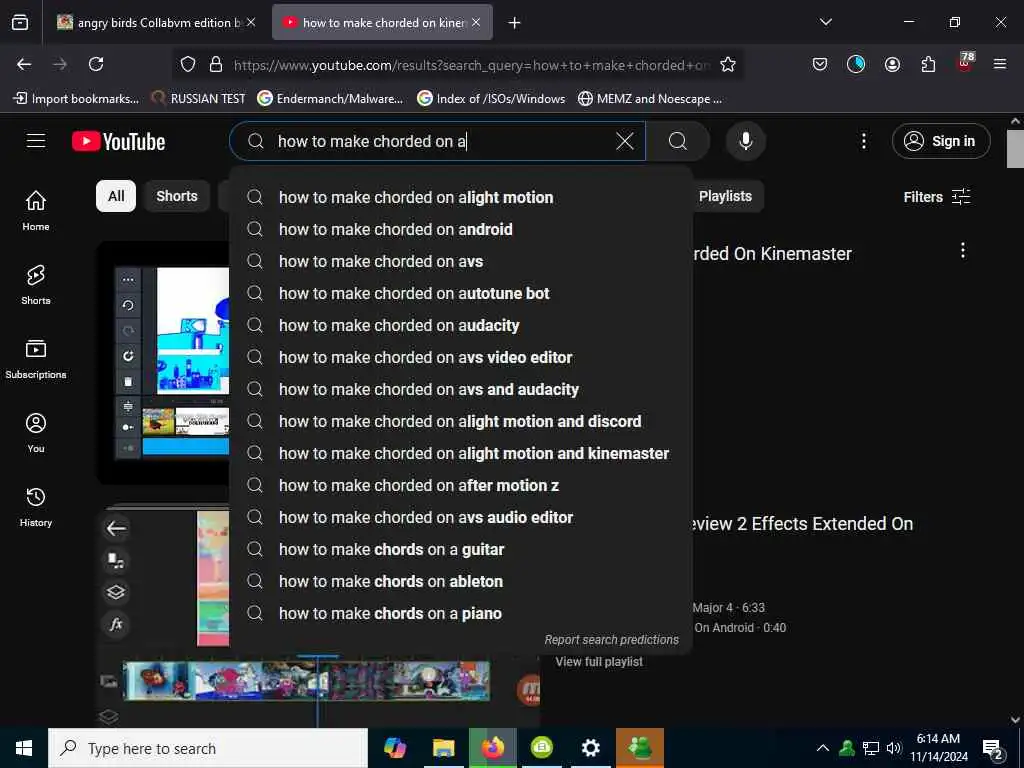Open File Explorer from the taskbar
This screenshot has width=1024, height=768.
pos(443,748)
